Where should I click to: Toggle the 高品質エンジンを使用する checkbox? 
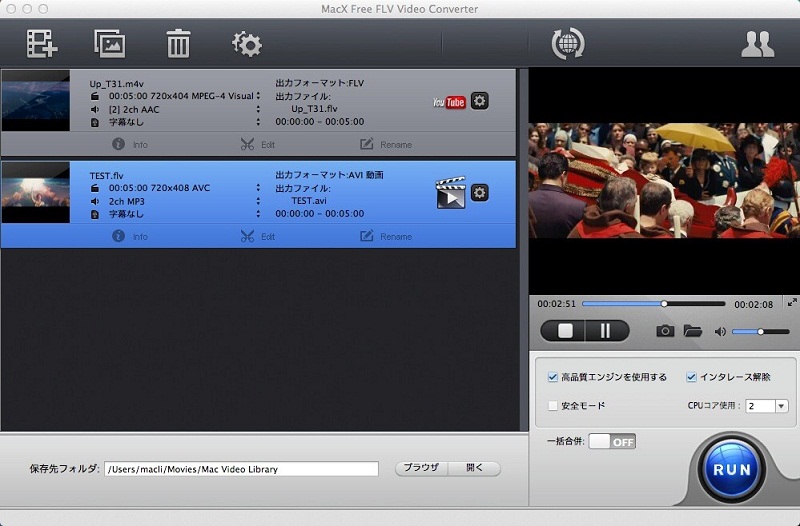point(553,377)
